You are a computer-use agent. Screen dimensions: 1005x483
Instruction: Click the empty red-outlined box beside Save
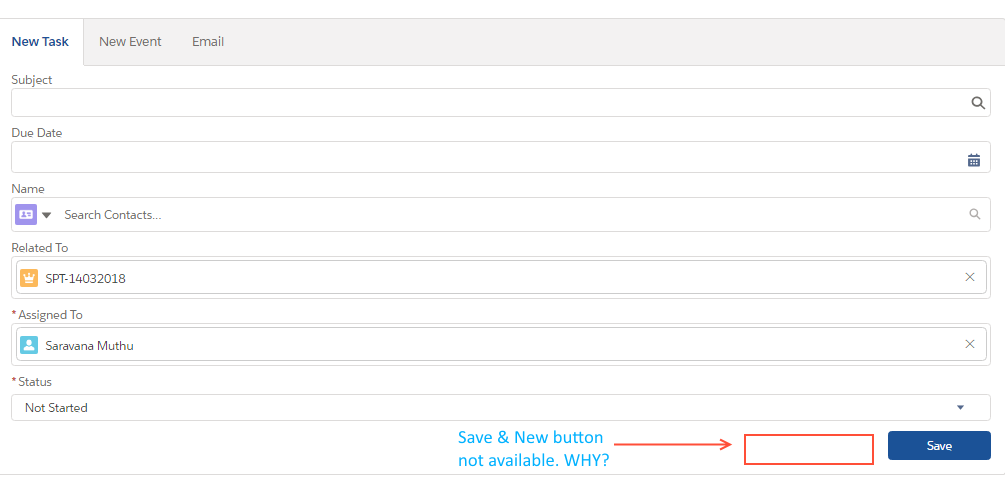[808, 449]
